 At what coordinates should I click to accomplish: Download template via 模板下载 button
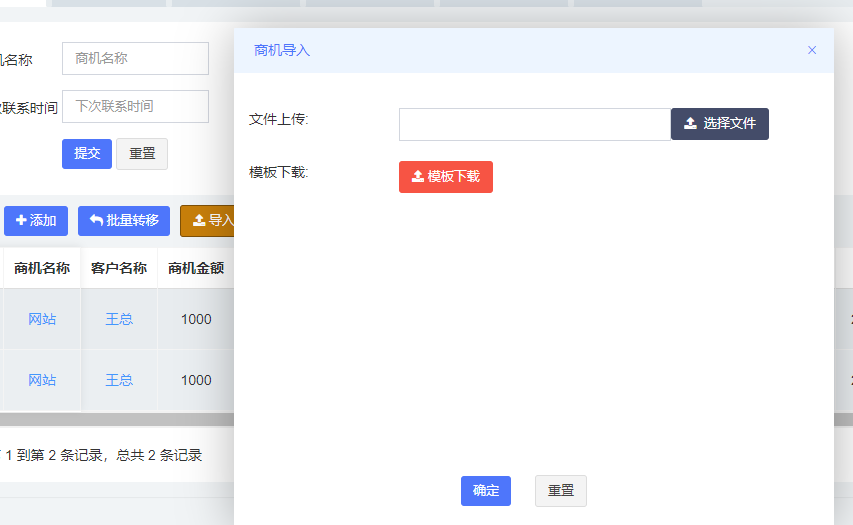pyautogui.click(x=446, y=177)
